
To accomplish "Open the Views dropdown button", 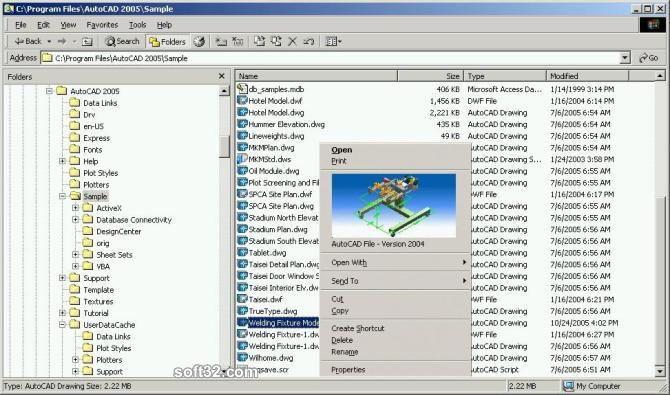I will pyautogui.click(x=333, y=41).
